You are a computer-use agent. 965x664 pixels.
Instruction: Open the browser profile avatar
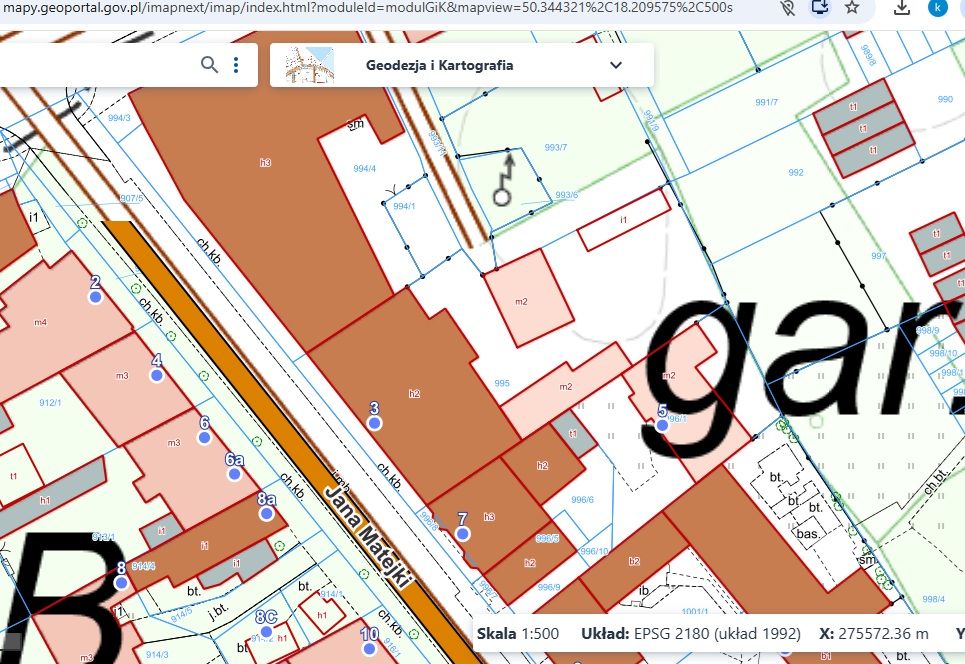point(937,7)
